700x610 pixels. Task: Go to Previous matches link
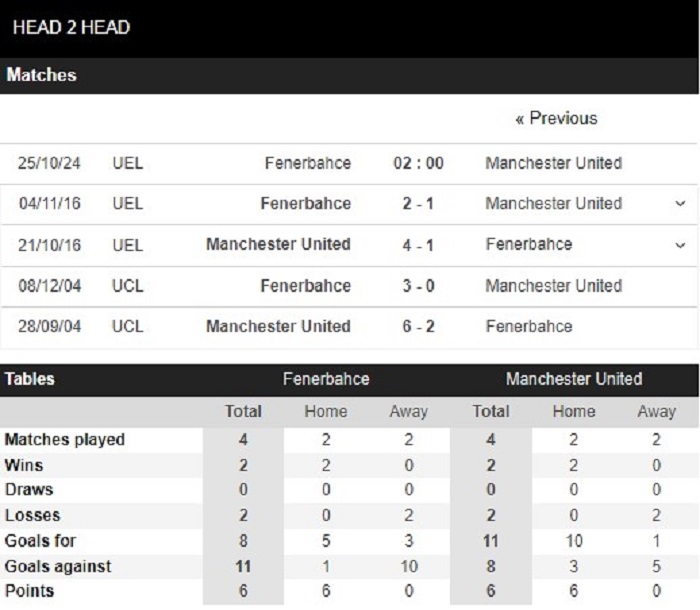coord(556,118)
